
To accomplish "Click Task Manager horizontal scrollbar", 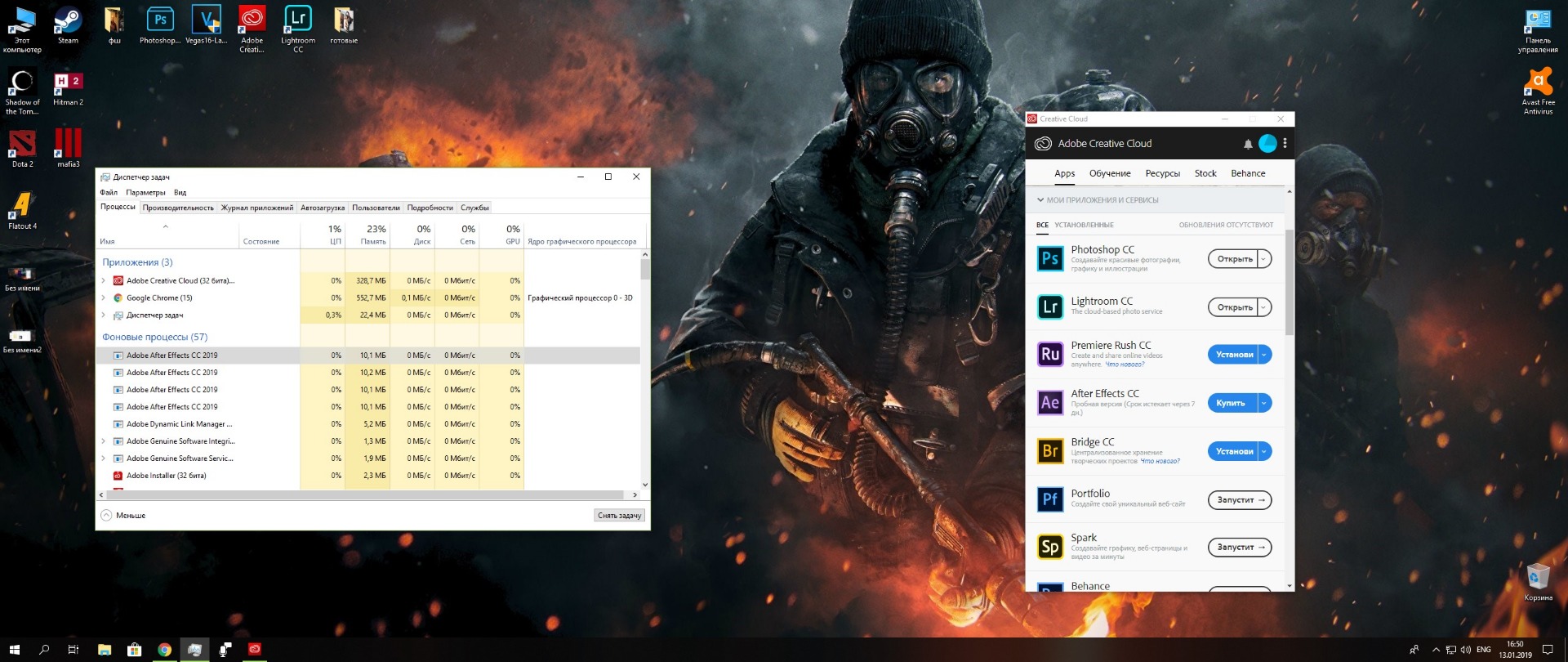I will (x=365, y=494).
